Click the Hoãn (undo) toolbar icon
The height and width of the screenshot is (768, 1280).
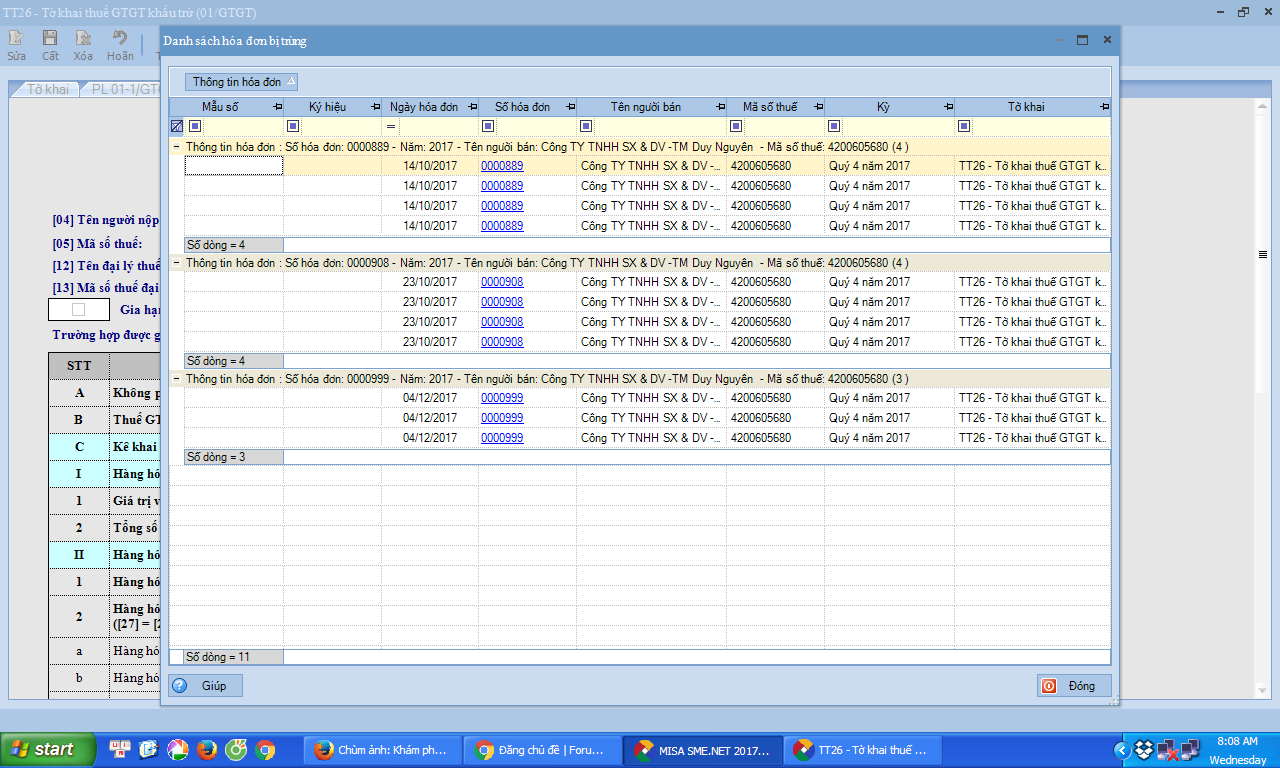point(120,38)
